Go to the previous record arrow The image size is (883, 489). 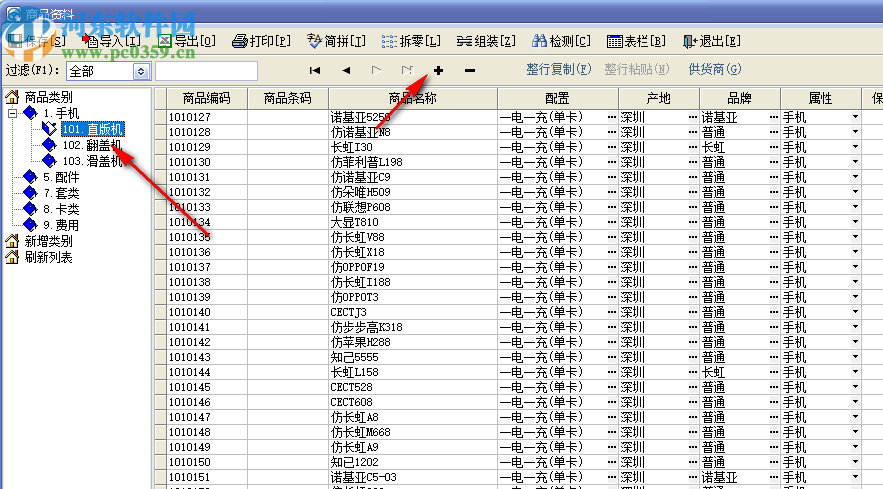tap(346, 70)
